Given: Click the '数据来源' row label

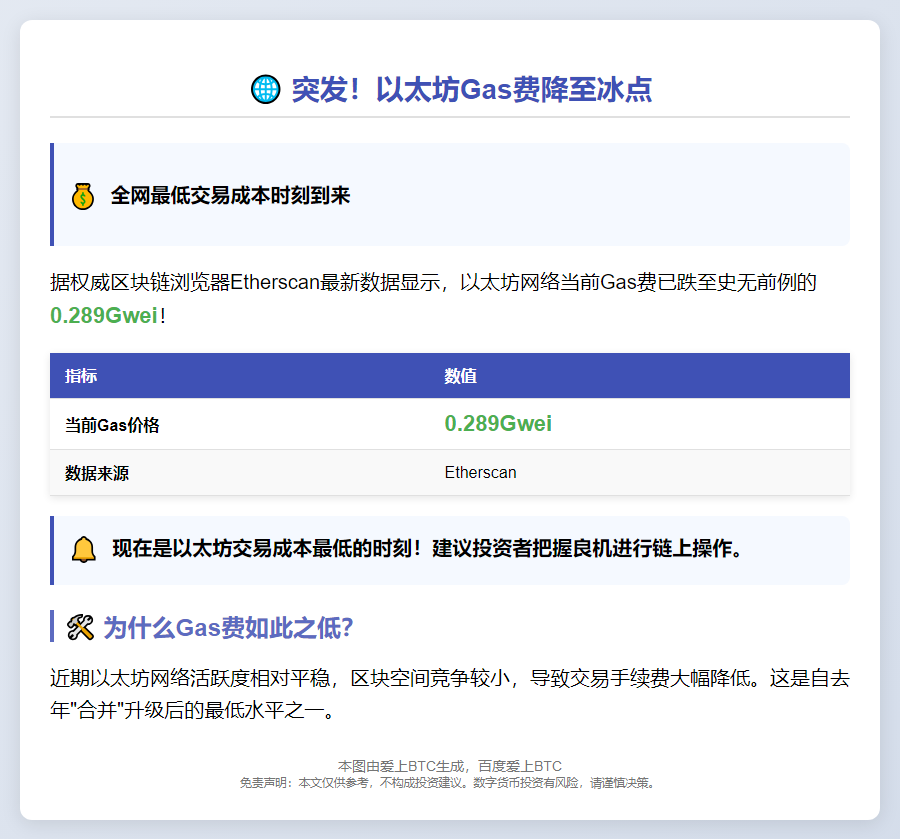Looking at the screenshot, I should click(97, 473).
